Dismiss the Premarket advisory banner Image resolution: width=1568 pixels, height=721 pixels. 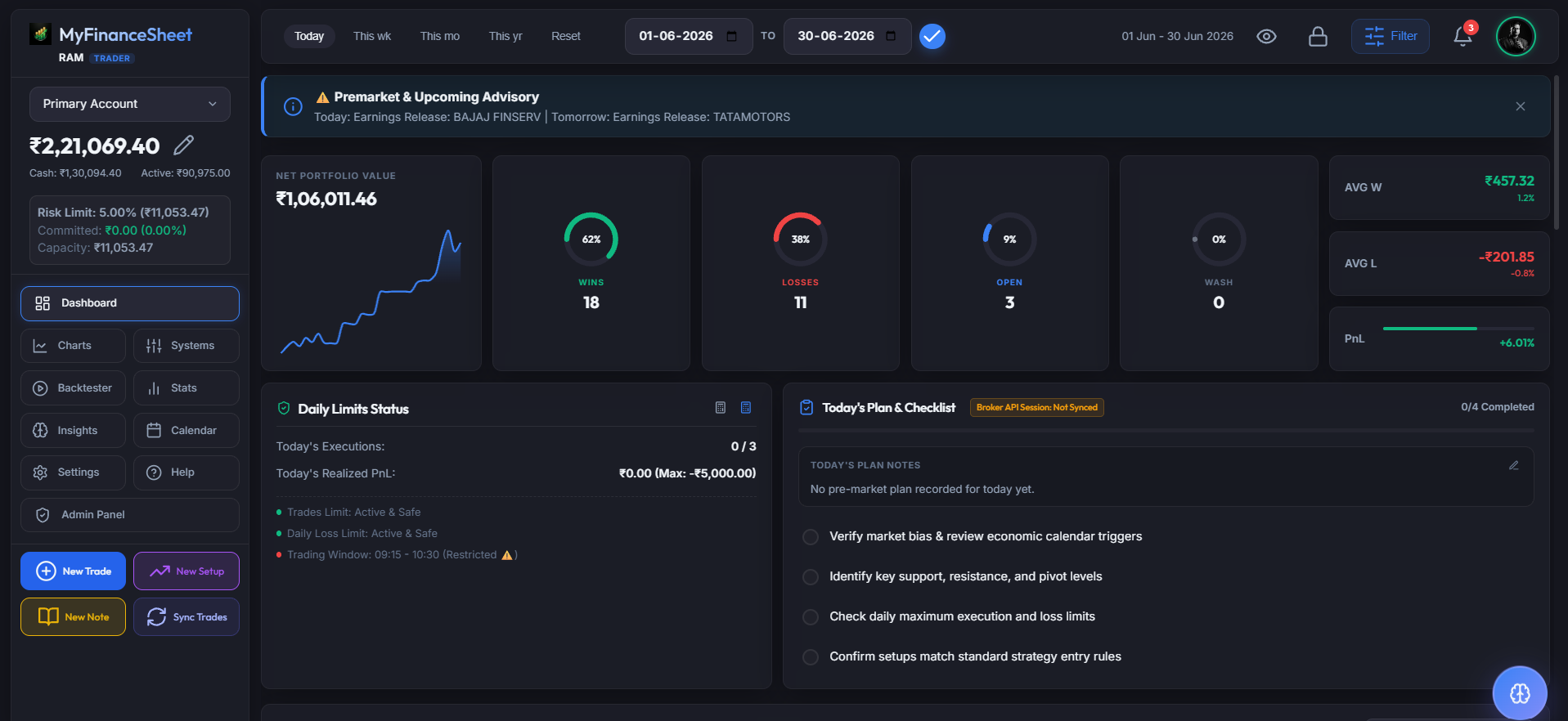pyautogui.click(x=1521, y=106)
